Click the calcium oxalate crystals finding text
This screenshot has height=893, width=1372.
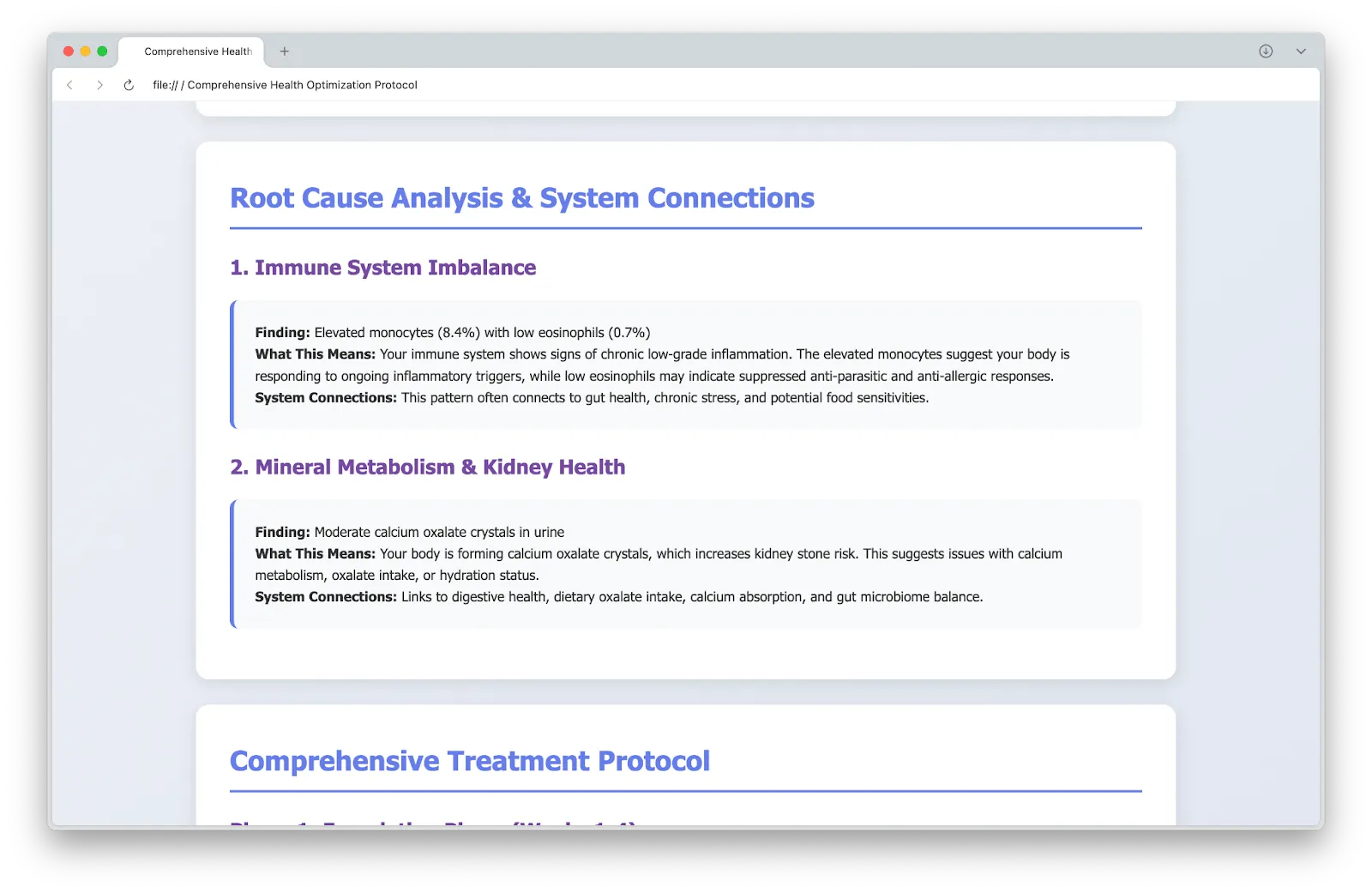[x=438, y=533]
